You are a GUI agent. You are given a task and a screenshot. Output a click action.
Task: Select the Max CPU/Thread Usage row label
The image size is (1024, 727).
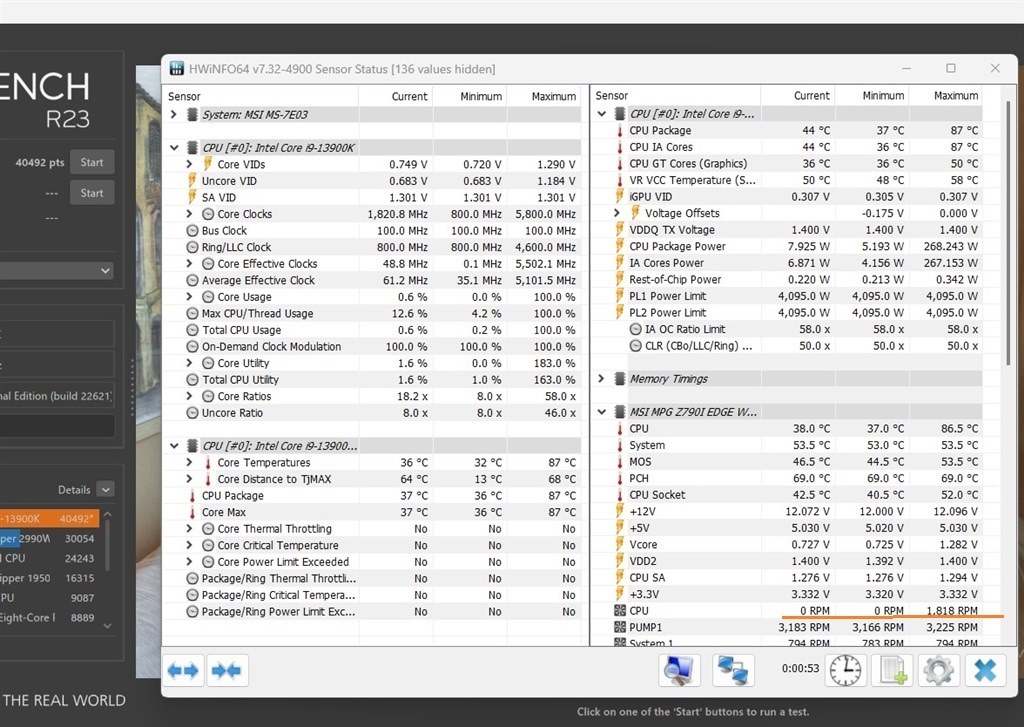pyautogui.click(x=257, y=314)
